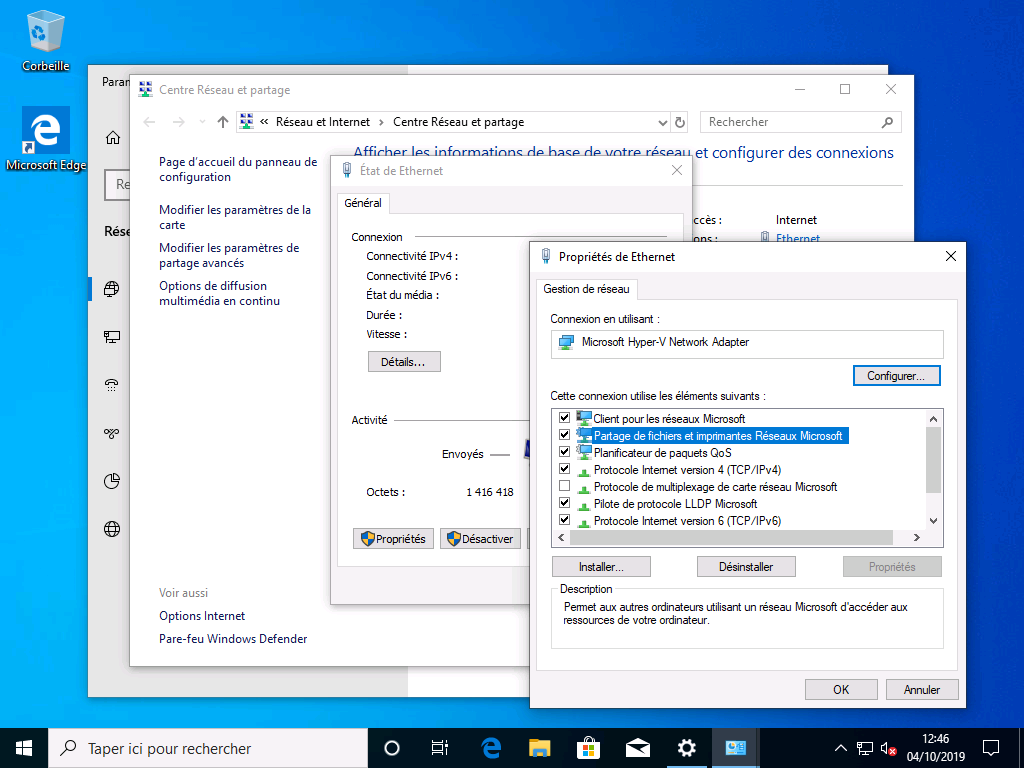Open Cortana circle icon on taskbar
This screenshot has width=1024, height=768.
(x=391, y=748)
